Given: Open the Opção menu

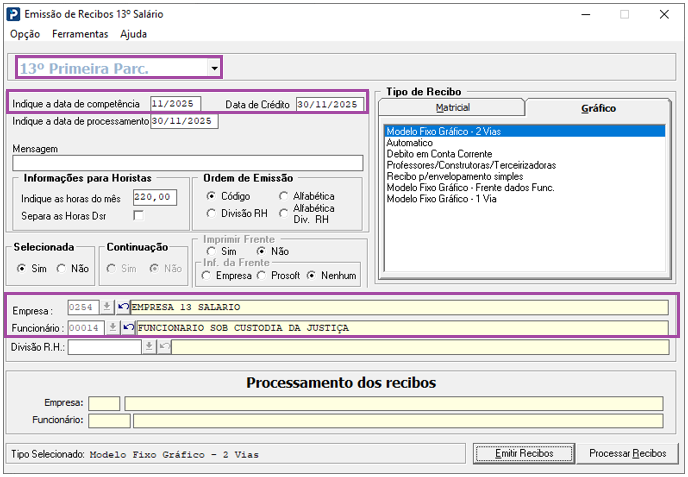Looking at the screenshot, I should 25,34.
